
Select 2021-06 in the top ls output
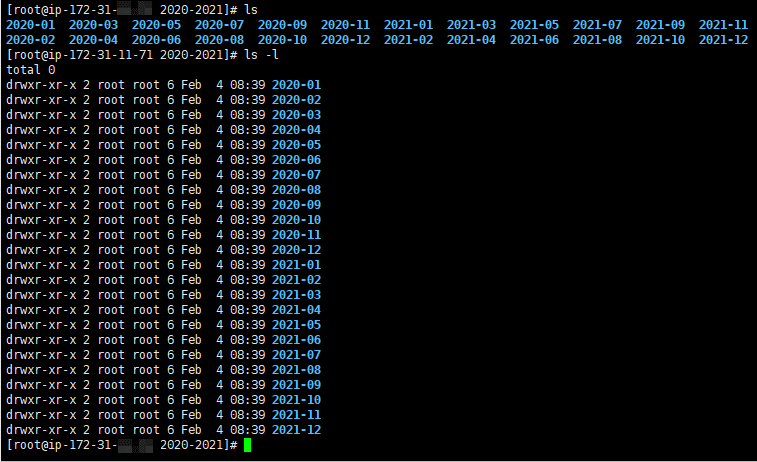coord(534,40)
